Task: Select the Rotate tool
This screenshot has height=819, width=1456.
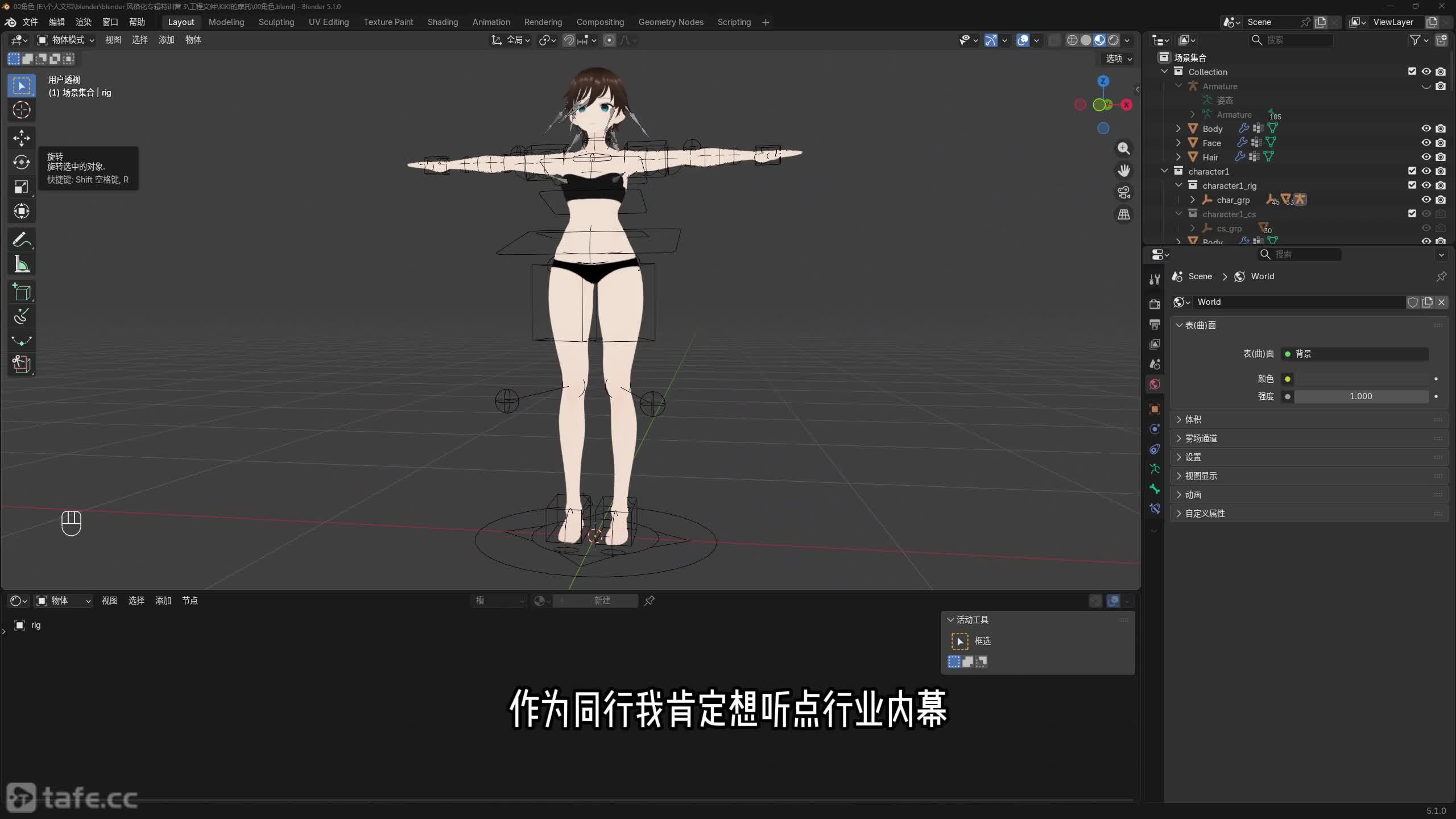Action: [x=22, y=162]
